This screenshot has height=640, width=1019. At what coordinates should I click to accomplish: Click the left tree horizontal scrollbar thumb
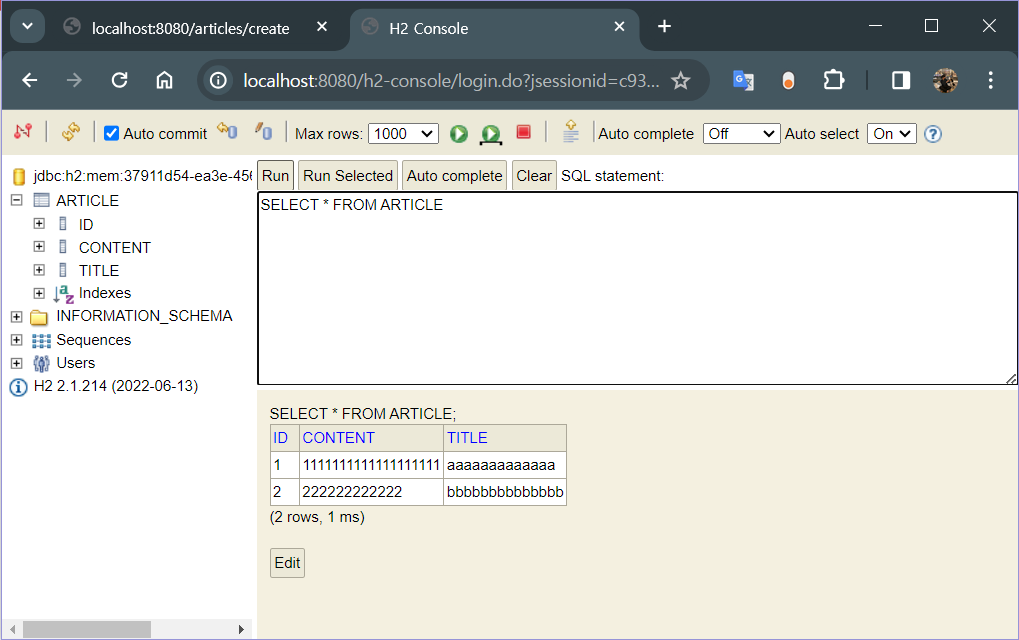tap(87, 629)
